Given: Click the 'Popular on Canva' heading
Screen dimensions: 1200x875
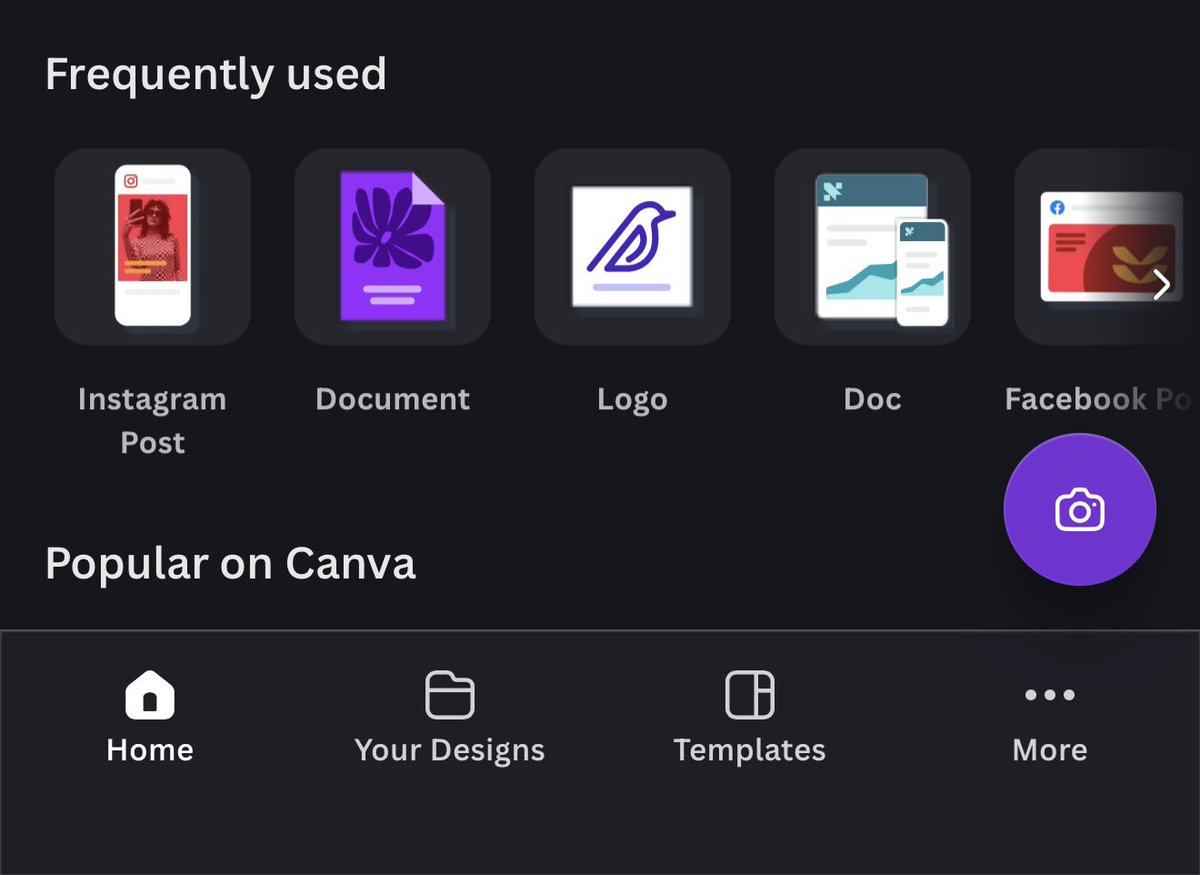Looking at the screenshot, I should click(230, 564).
